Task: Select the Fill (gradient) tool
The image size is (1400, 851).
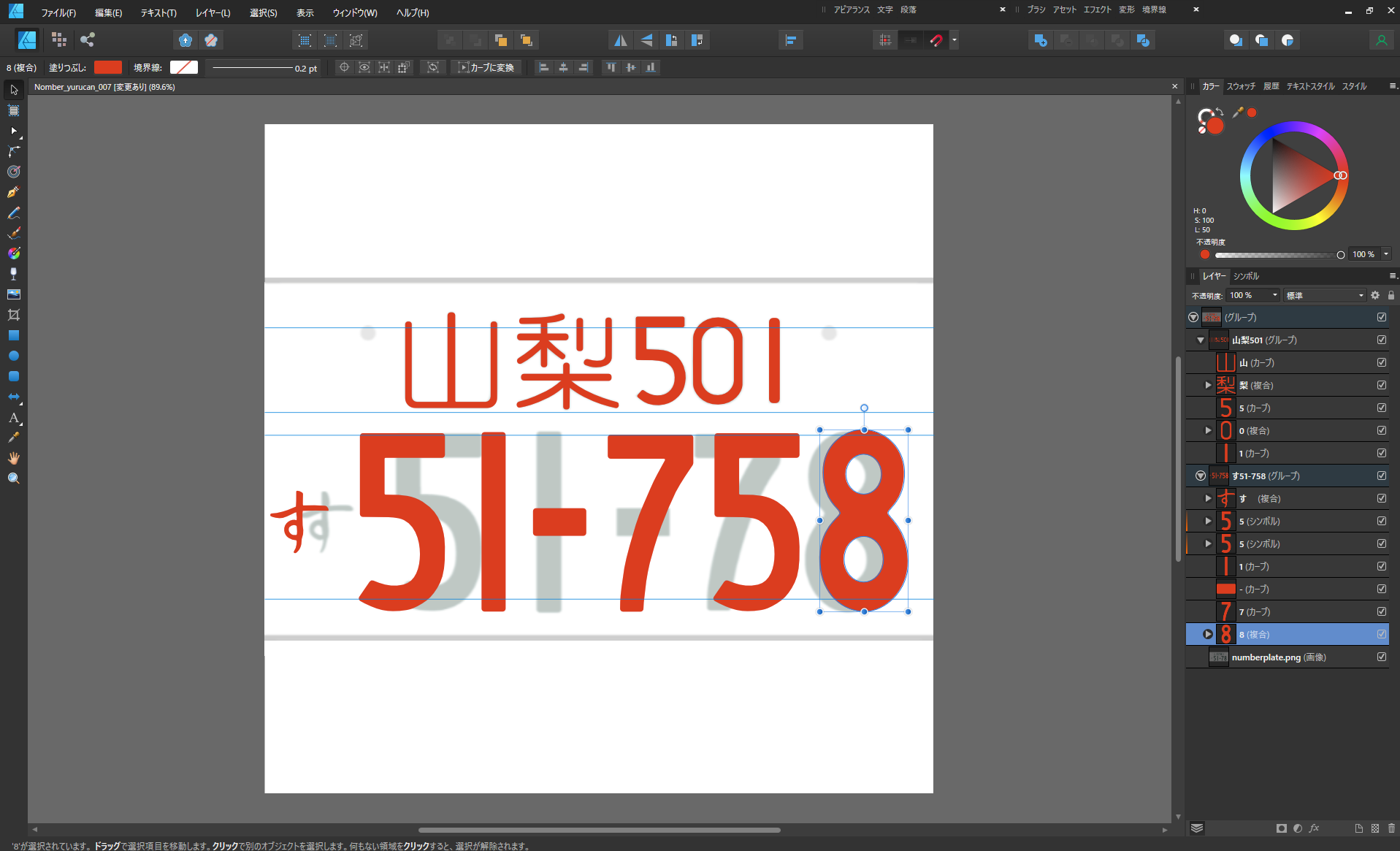Action: coord(14,253)
